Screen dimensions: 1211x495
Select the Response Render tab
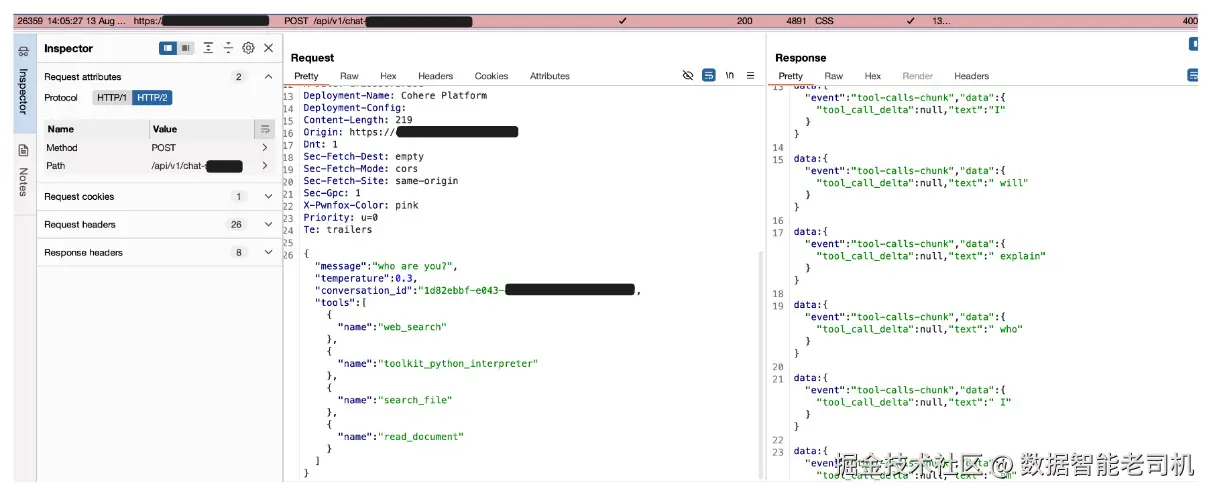917,76
